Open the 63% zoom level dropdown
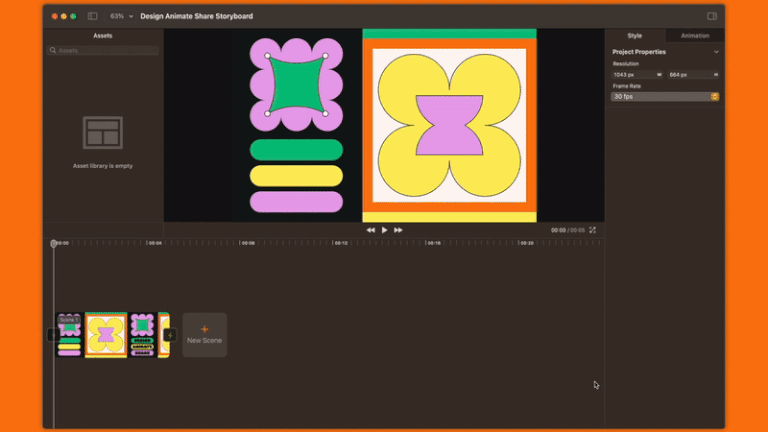The height and width of the screenshot is (432, 768). pos(121,16)
